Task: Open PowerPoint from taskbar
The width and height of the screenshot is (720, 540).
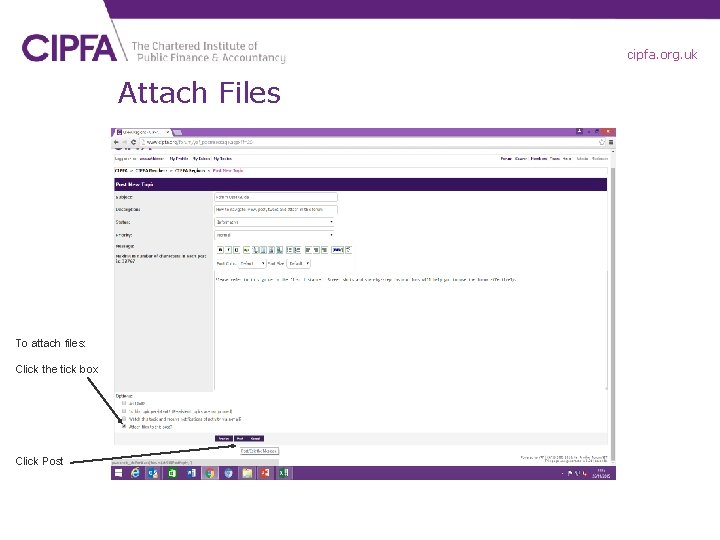Action: pyautogui.click(x=265, y=473)
